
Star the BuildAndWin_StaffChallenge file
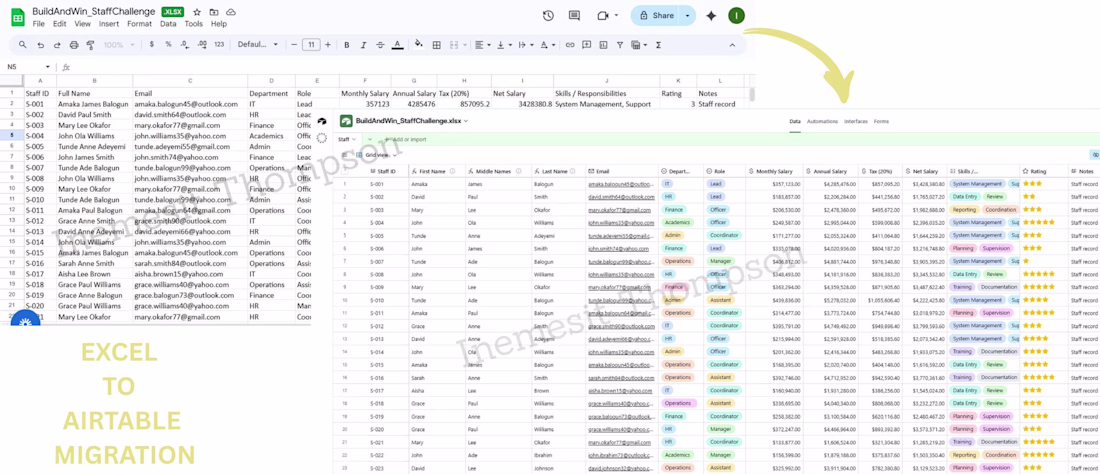(197, 12)
